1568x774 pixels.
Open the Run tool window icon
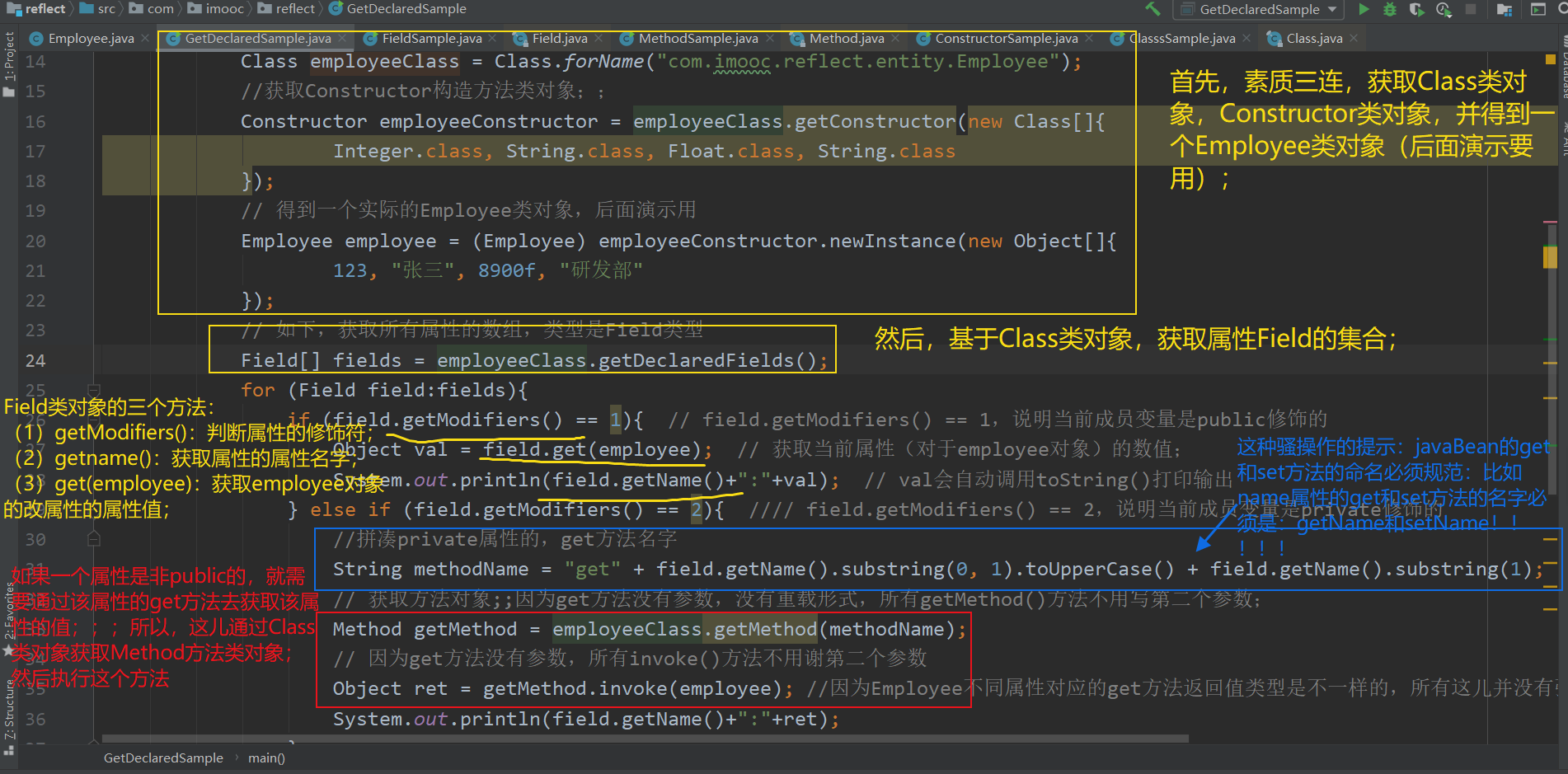pos(1538,10)
